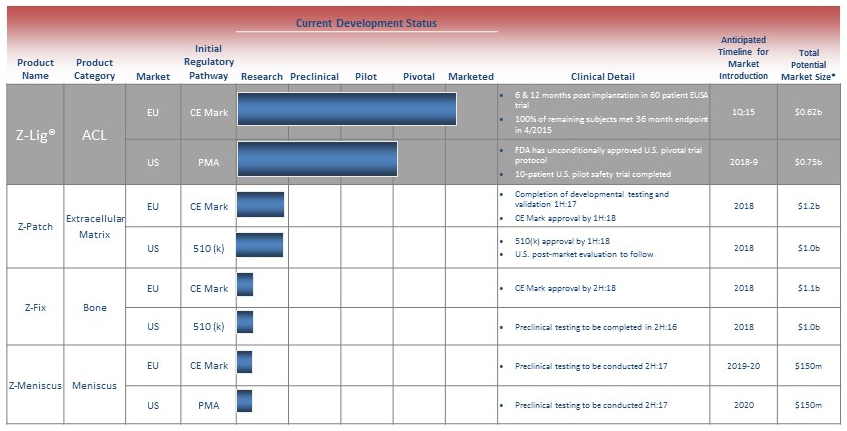The image size is (847, 431).
Task: Click the Clinical Detail column header
Action: pyautogui.click(x=602, y=76)
